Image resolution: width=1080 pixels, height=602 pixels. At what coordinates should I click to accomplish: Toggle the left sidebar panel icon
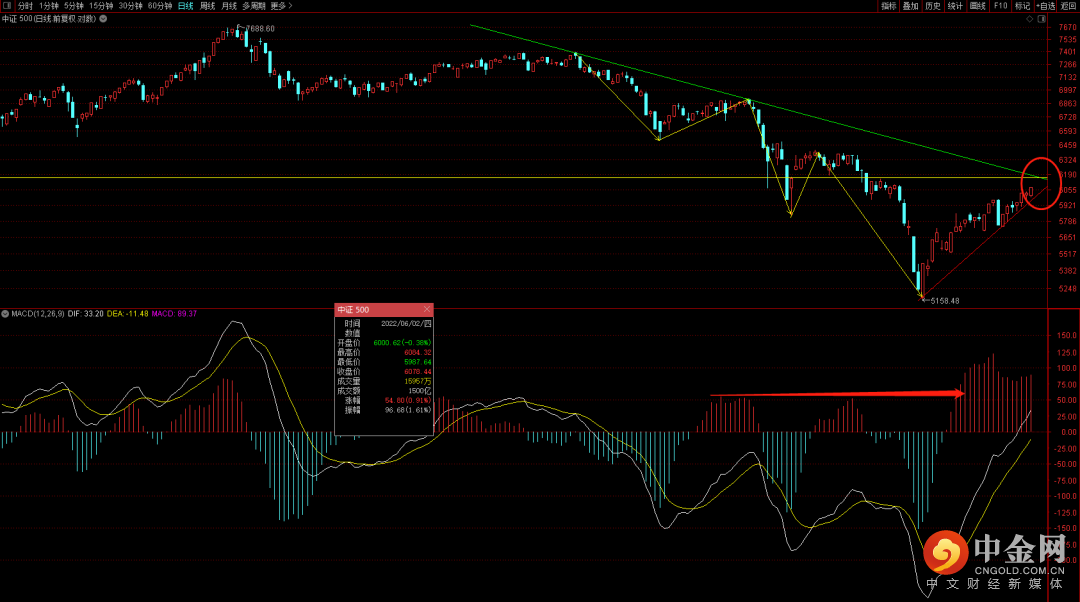7,6
